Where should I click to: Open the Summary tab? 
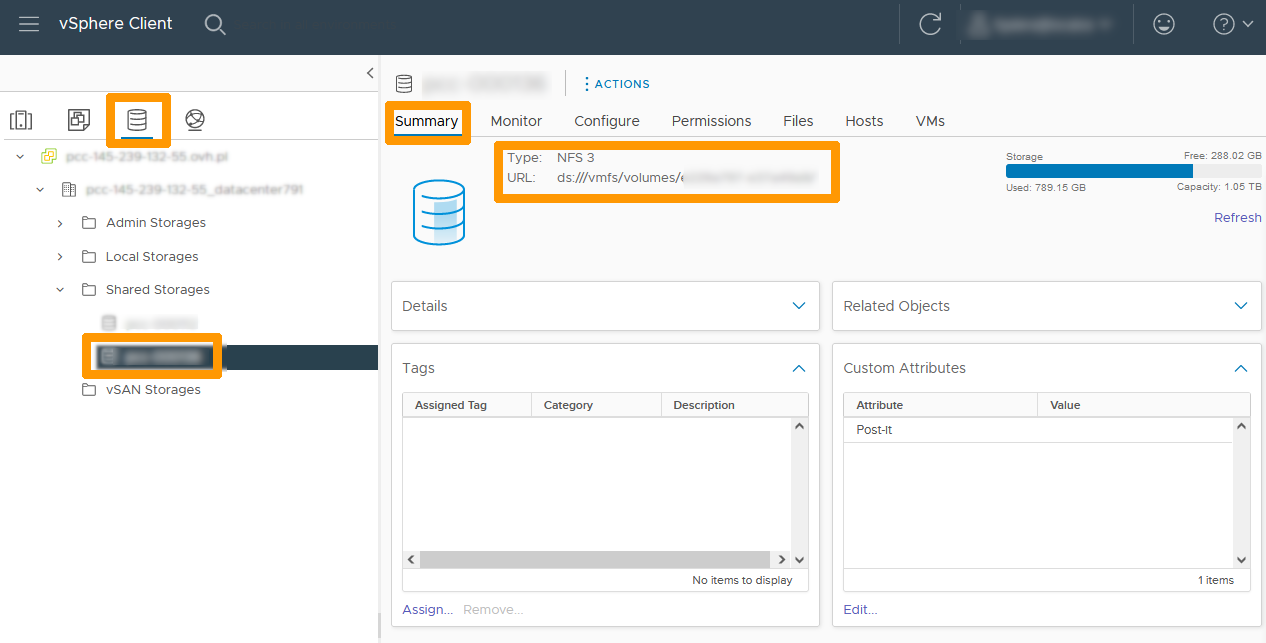pyautogui.click(x=426, y=121)
